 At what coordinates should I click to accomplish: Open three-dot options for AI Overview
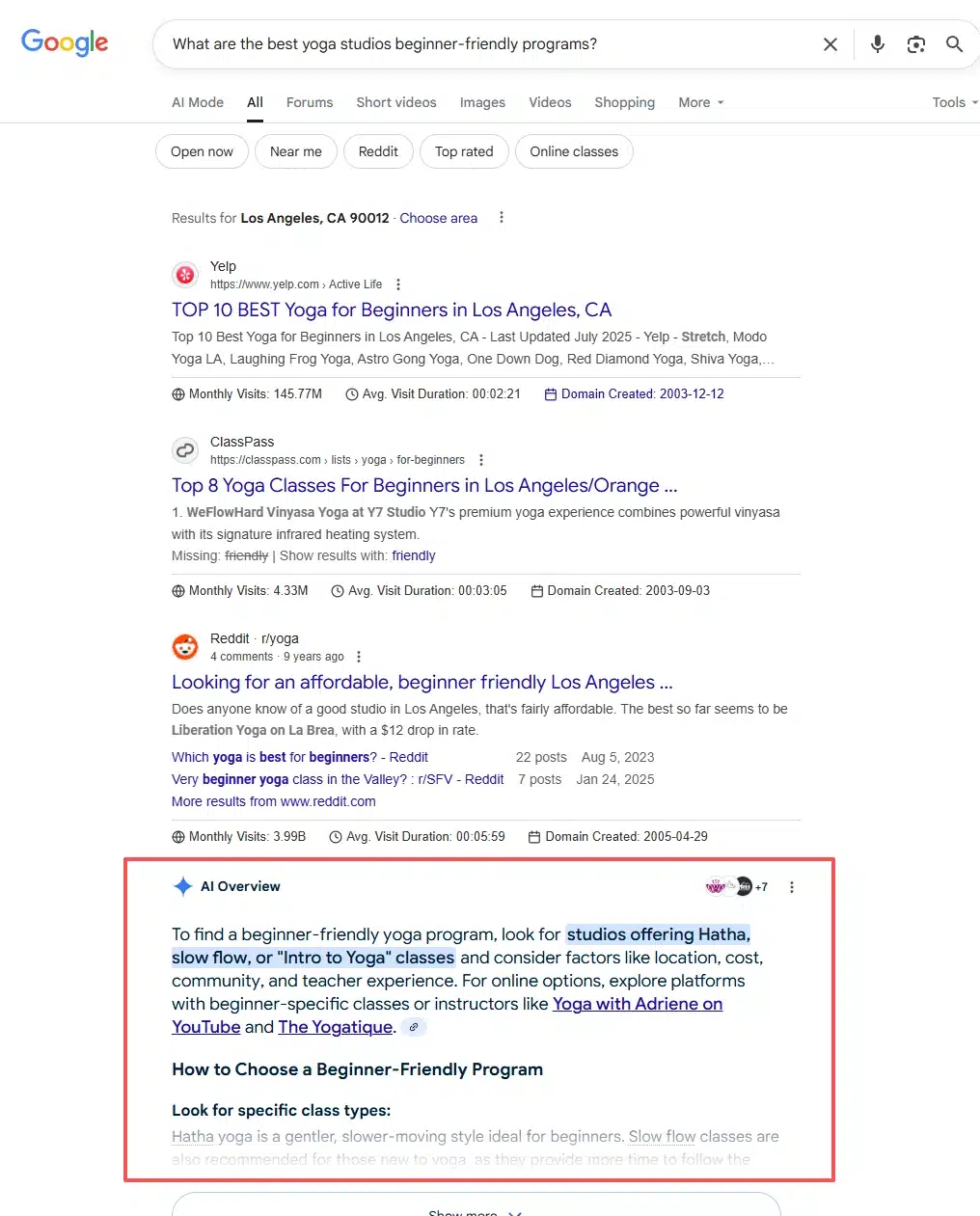point(792,887)
